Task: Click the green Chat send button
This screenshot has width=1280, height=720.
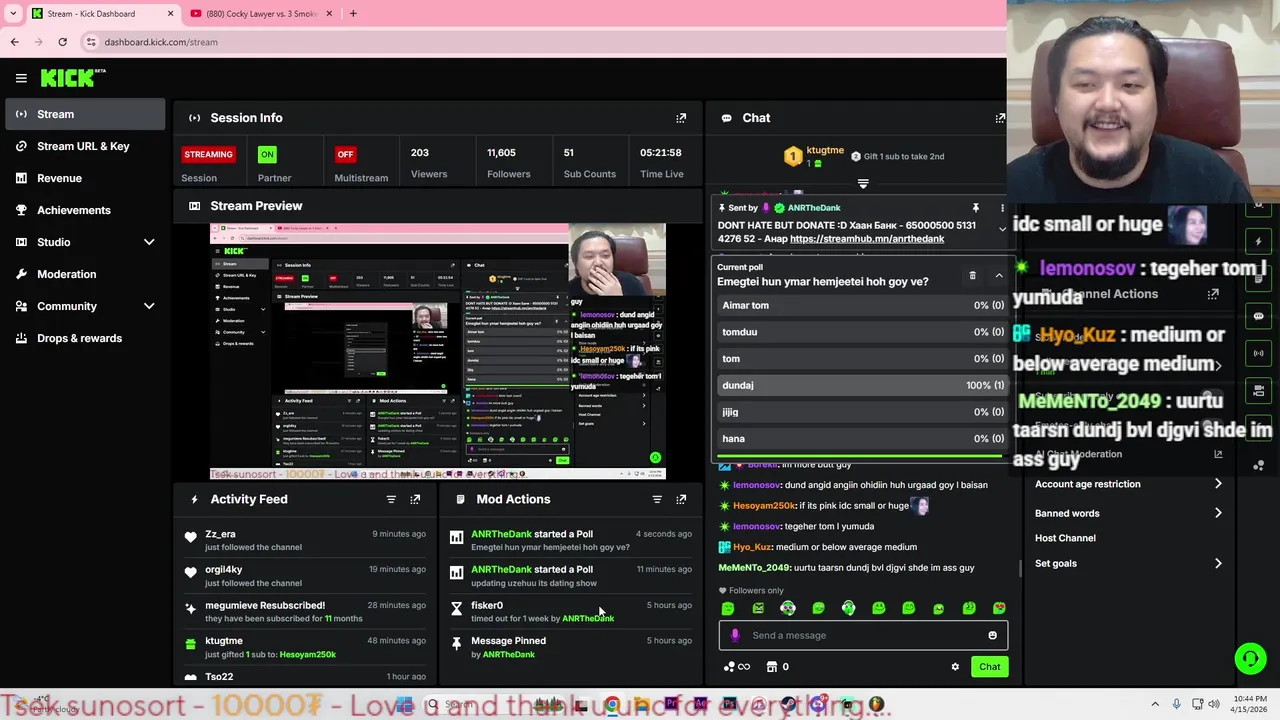Action: [x=989, y=667]
